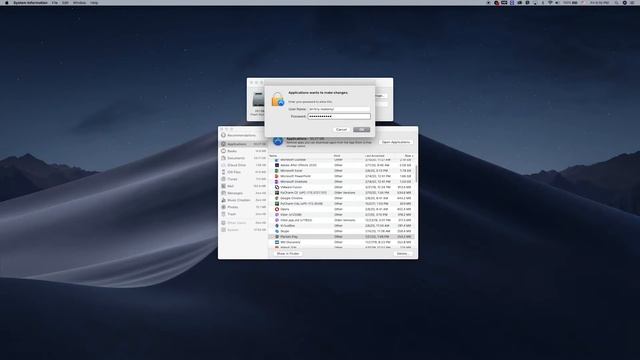The image size is (640, 360).
Task: Click the Show in Finder button
Action: (288, 253)
